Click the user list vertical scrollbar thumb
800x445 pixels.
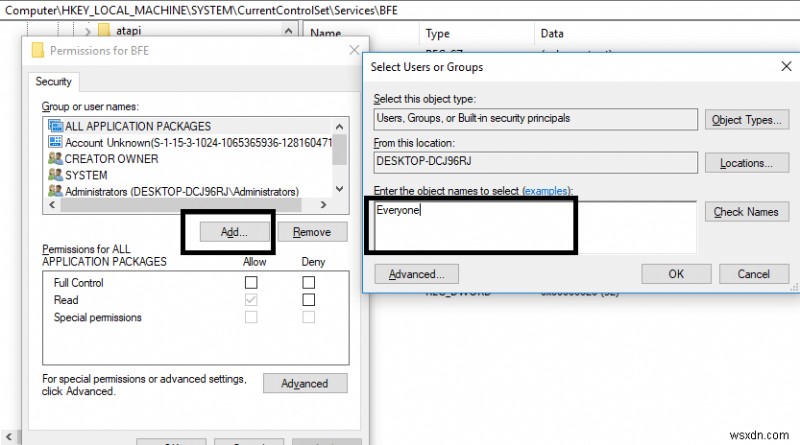[339, 150]
